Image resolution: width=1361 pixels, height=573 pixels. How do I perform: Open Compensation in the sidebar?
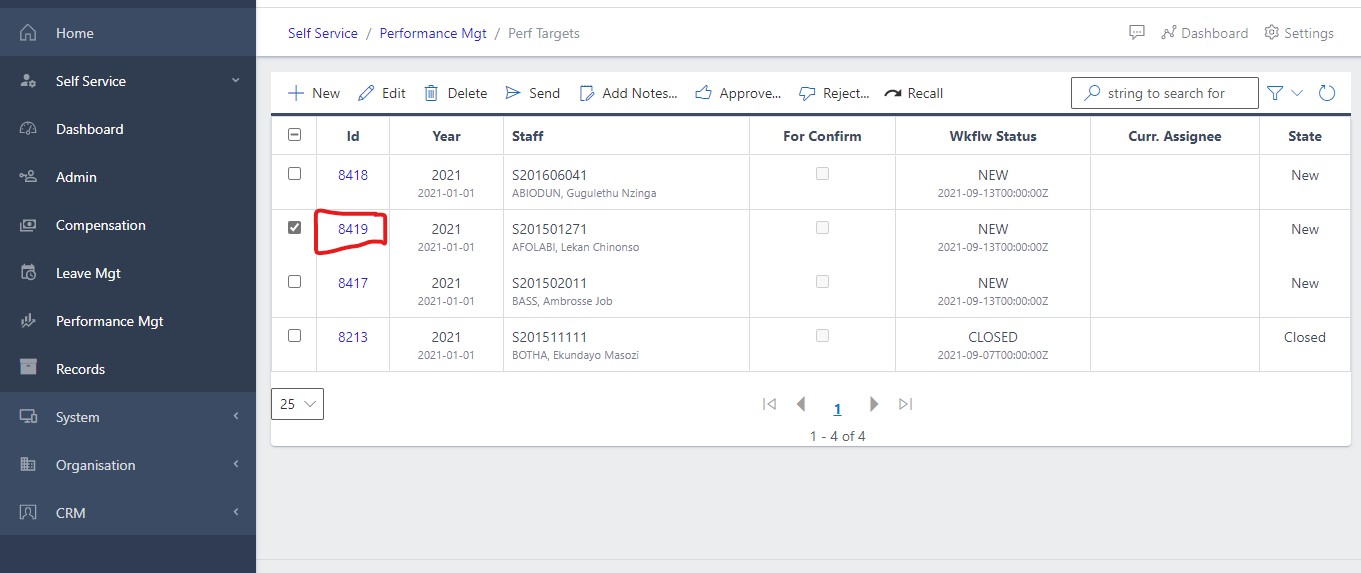click(100, 225)
